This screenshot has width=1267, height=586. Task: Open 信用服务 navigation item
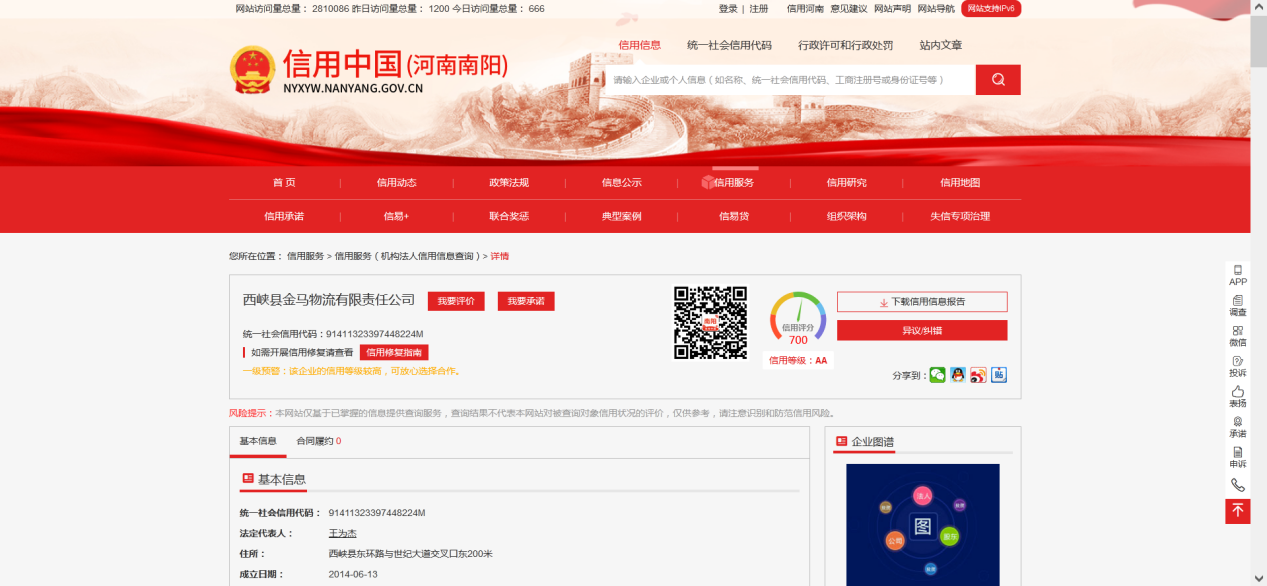pos(733,183)
